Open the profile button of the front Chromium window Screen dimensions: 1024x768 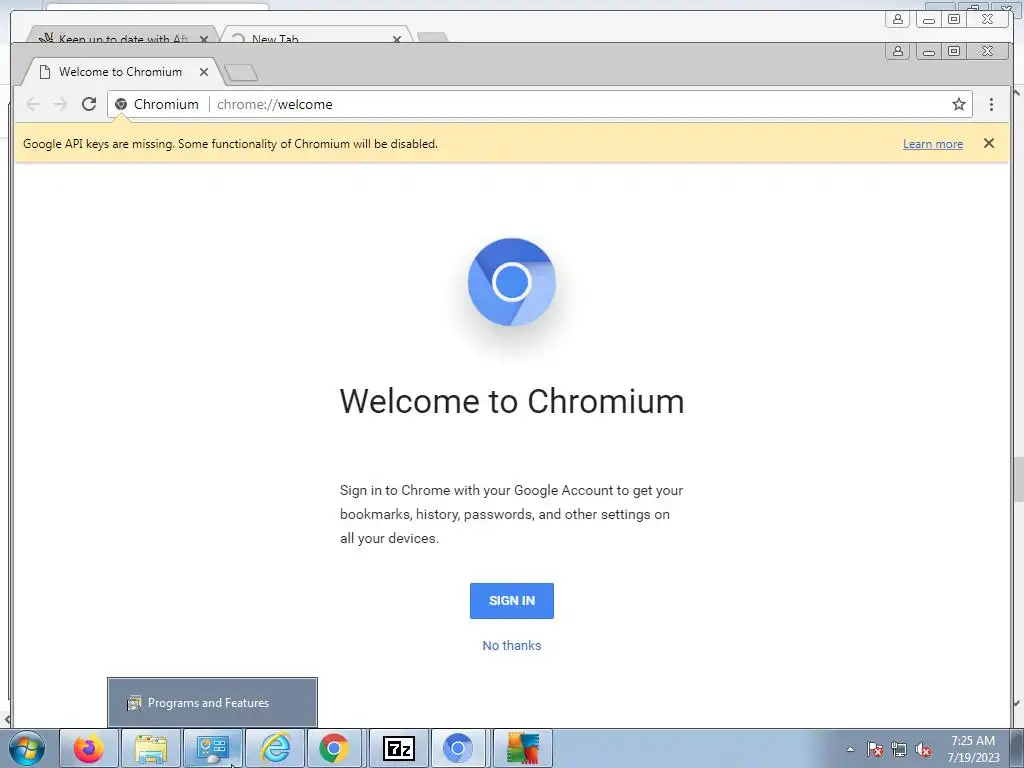click(898, 51)
